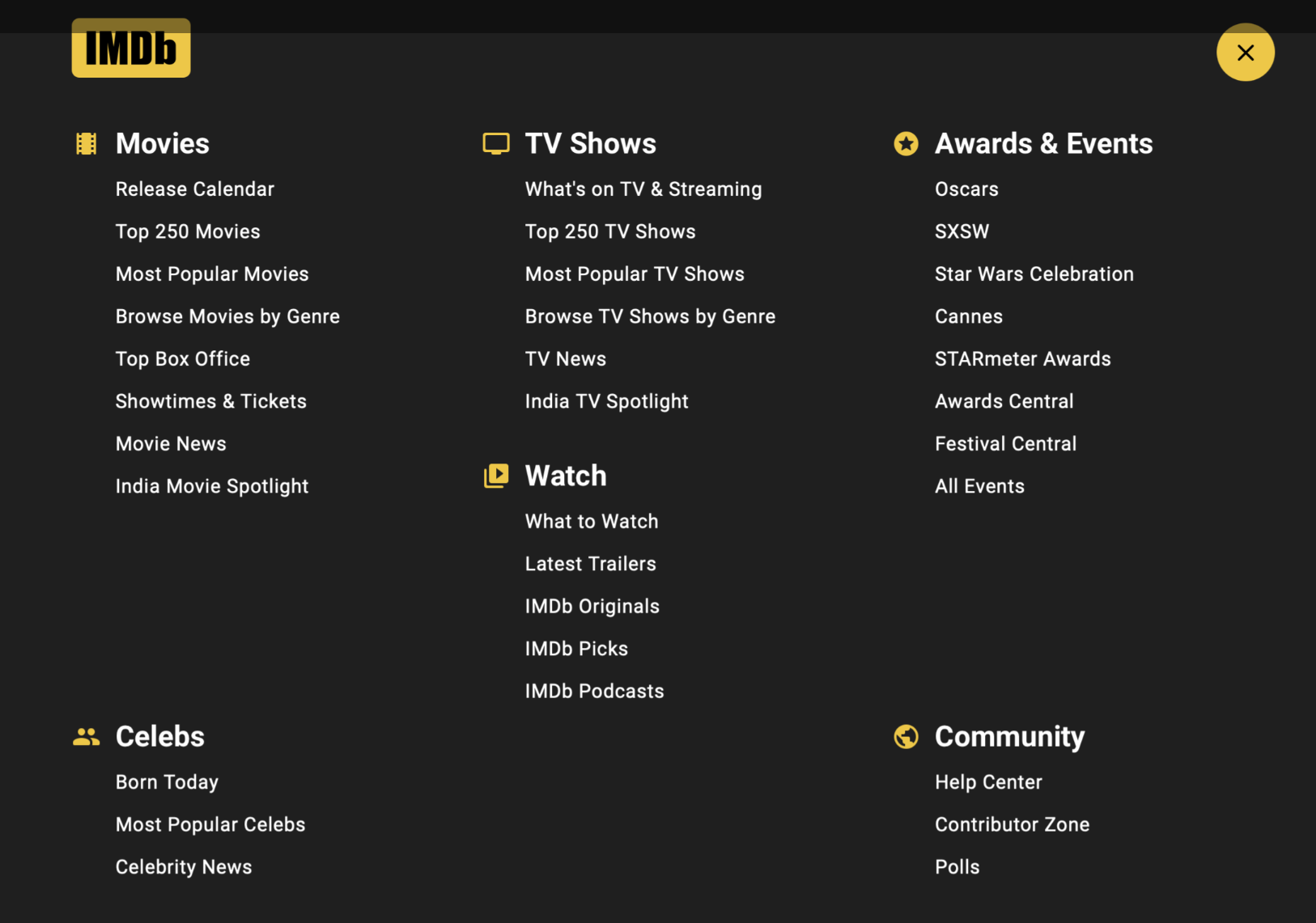
Task: Select the Community section heading
Action: [x=1010, y=737]
